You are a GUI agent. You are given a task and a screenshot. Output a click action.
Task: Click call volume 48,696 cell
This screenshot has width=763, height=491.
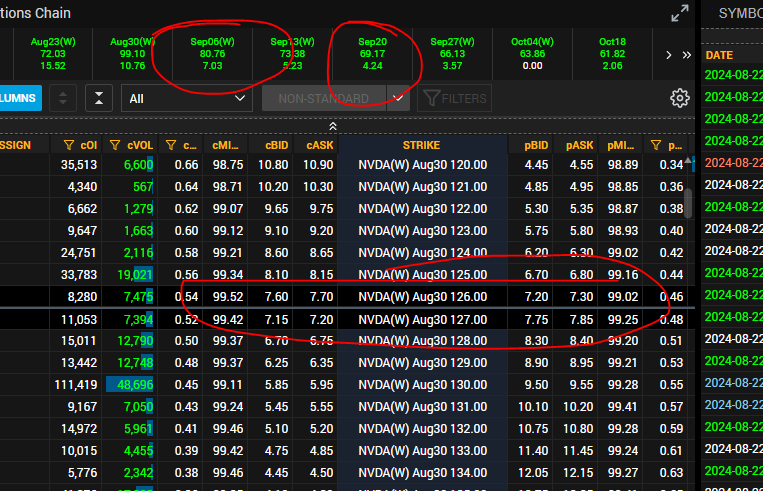pos(129,385)
